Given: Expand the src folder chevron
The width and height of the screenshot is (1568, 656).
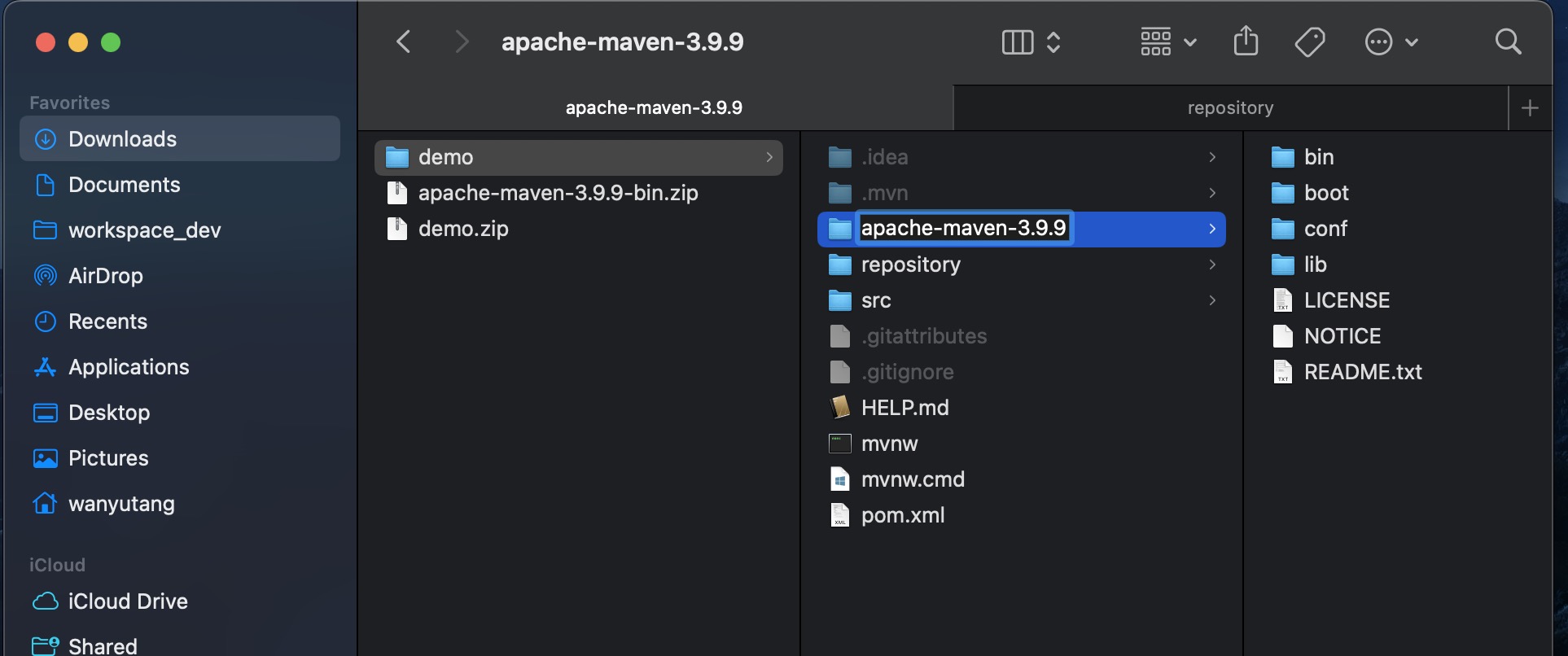Looking at the screenshot, I should (1212, 300).
